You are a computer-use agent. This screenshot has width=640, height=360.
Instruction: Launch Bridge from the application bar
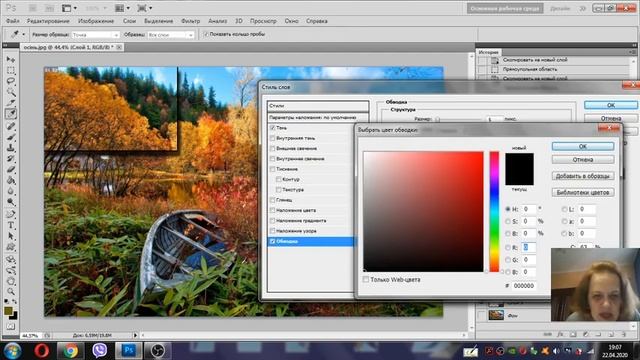click(33, 8)
